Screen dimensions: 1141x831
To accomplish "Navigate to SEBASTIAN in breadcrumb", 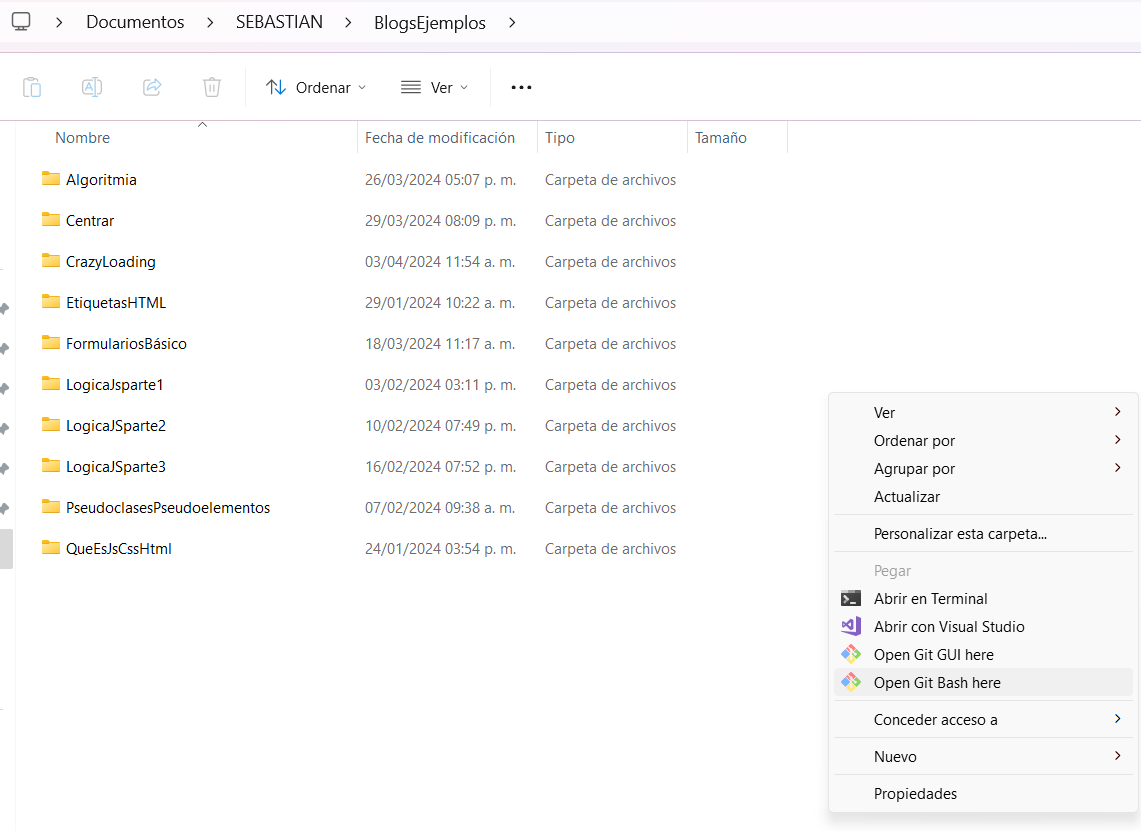I will pyautogui.click(x=279, y=22).
